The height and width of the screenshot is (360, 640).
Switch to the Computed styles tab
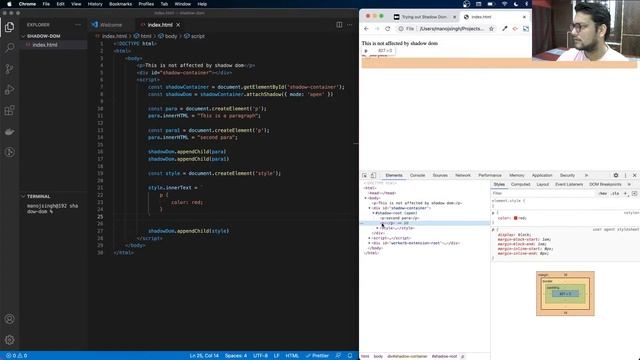click(x=520, y=184)
